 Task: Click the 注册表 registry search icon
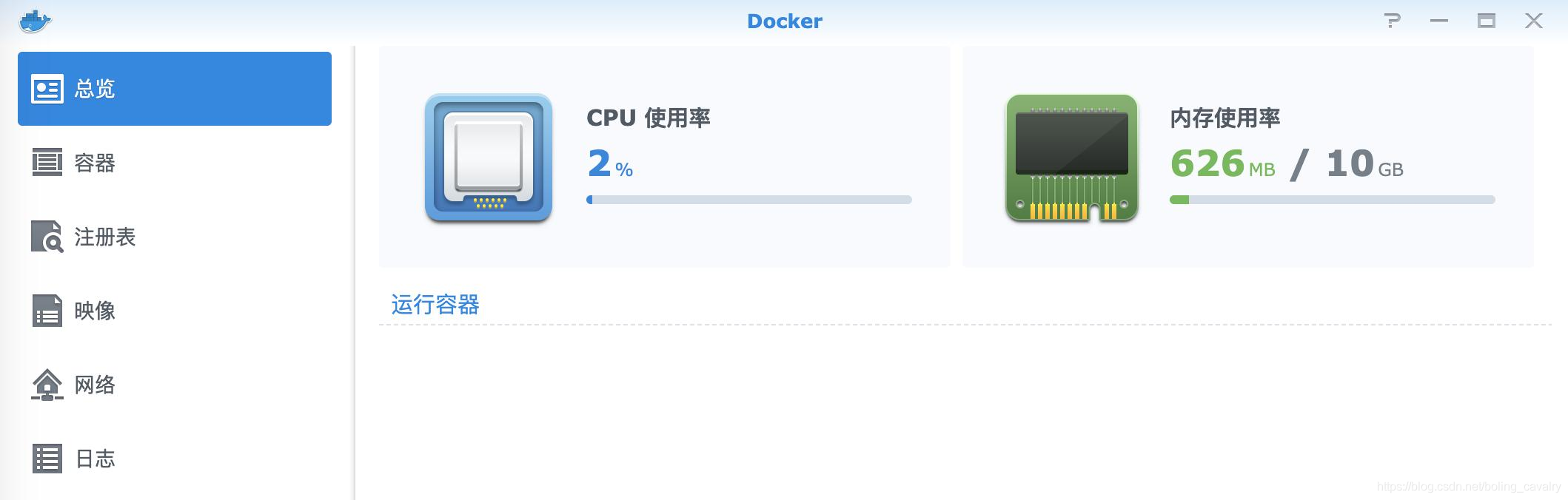tap(47, 237)
